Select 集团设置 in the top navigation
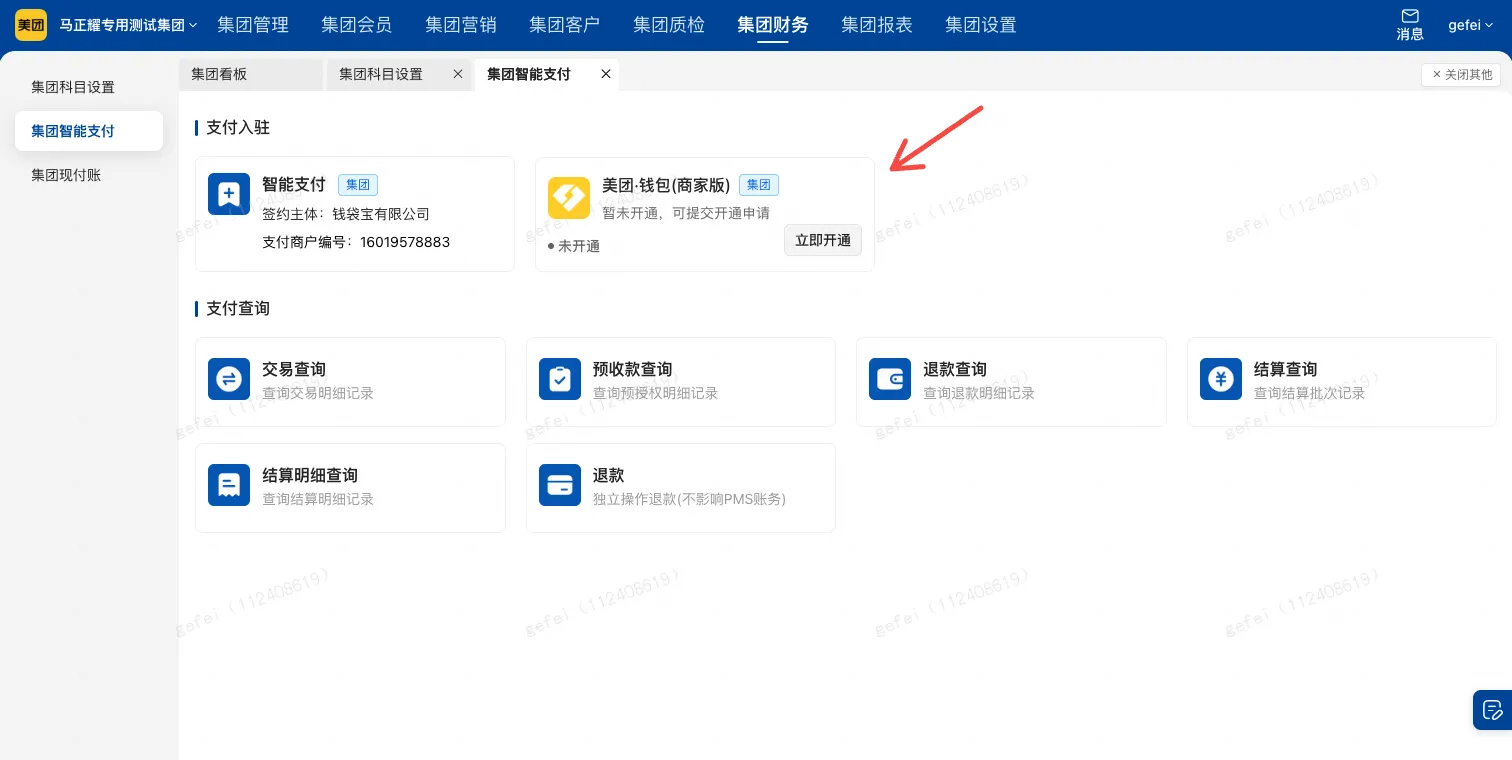Viewport: 1512px width, 760px height. tap(981, 25)
